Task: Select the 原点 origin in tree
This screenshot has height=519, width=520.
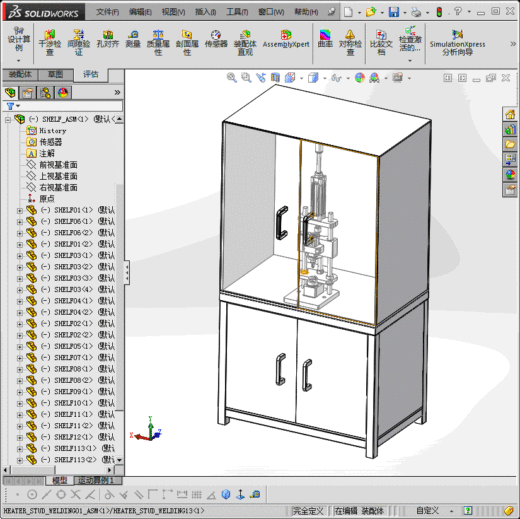Action: point(47,199)
